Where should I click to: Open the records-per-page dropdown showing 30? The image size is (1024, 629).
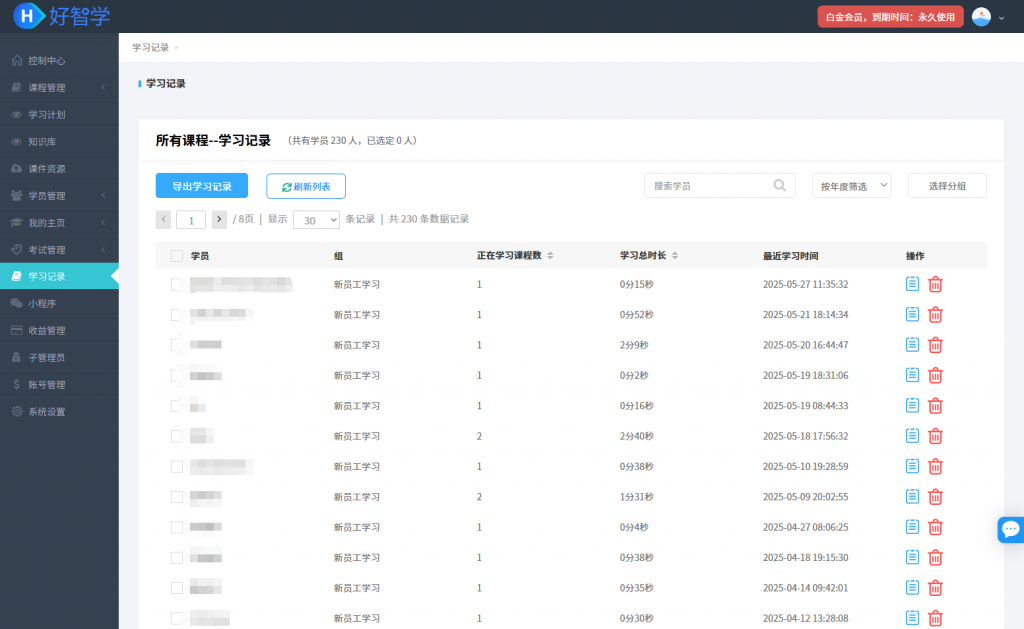tap(316, 220)
